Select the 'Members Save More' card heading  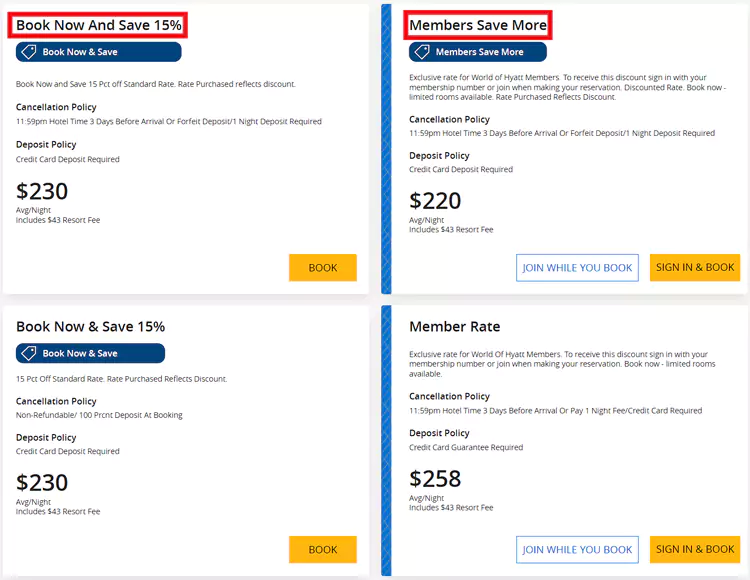click(478, 25)
